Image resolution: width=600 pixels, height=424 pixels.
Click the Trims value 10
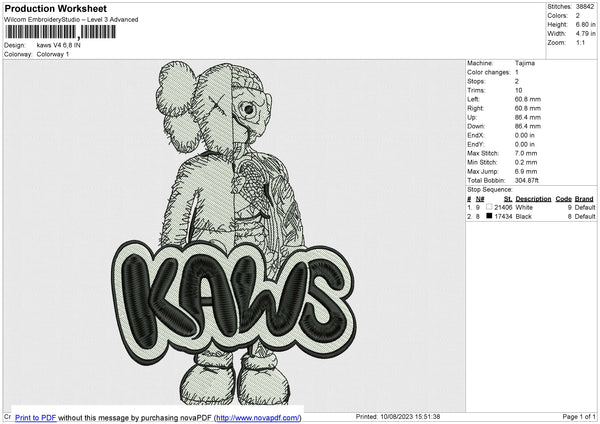tap(518, 90)
